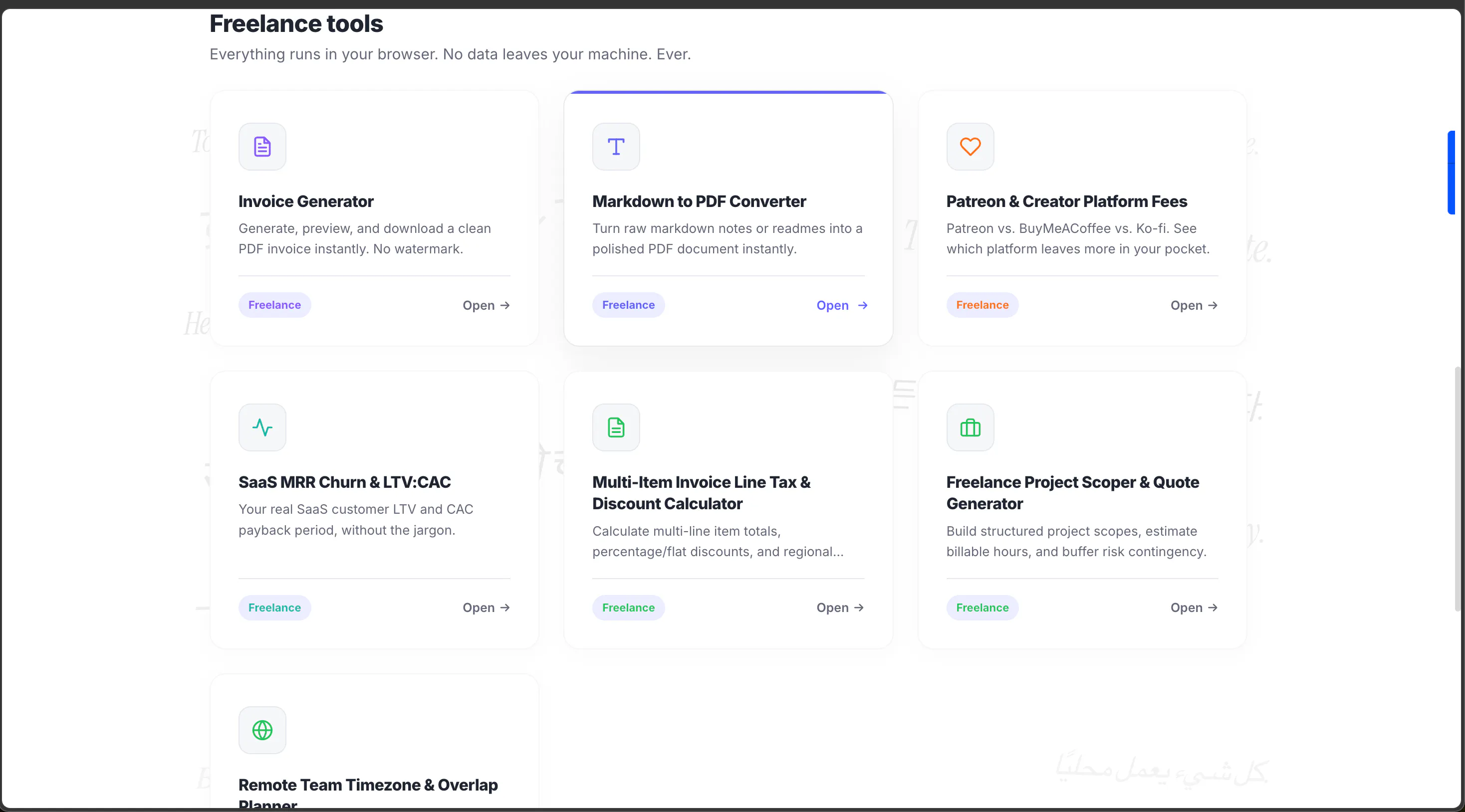Viewport: 1465px width, 812px height.
Task: Select SaaS MRR Churn & LTV:CAC title
Action: point(345,482)
